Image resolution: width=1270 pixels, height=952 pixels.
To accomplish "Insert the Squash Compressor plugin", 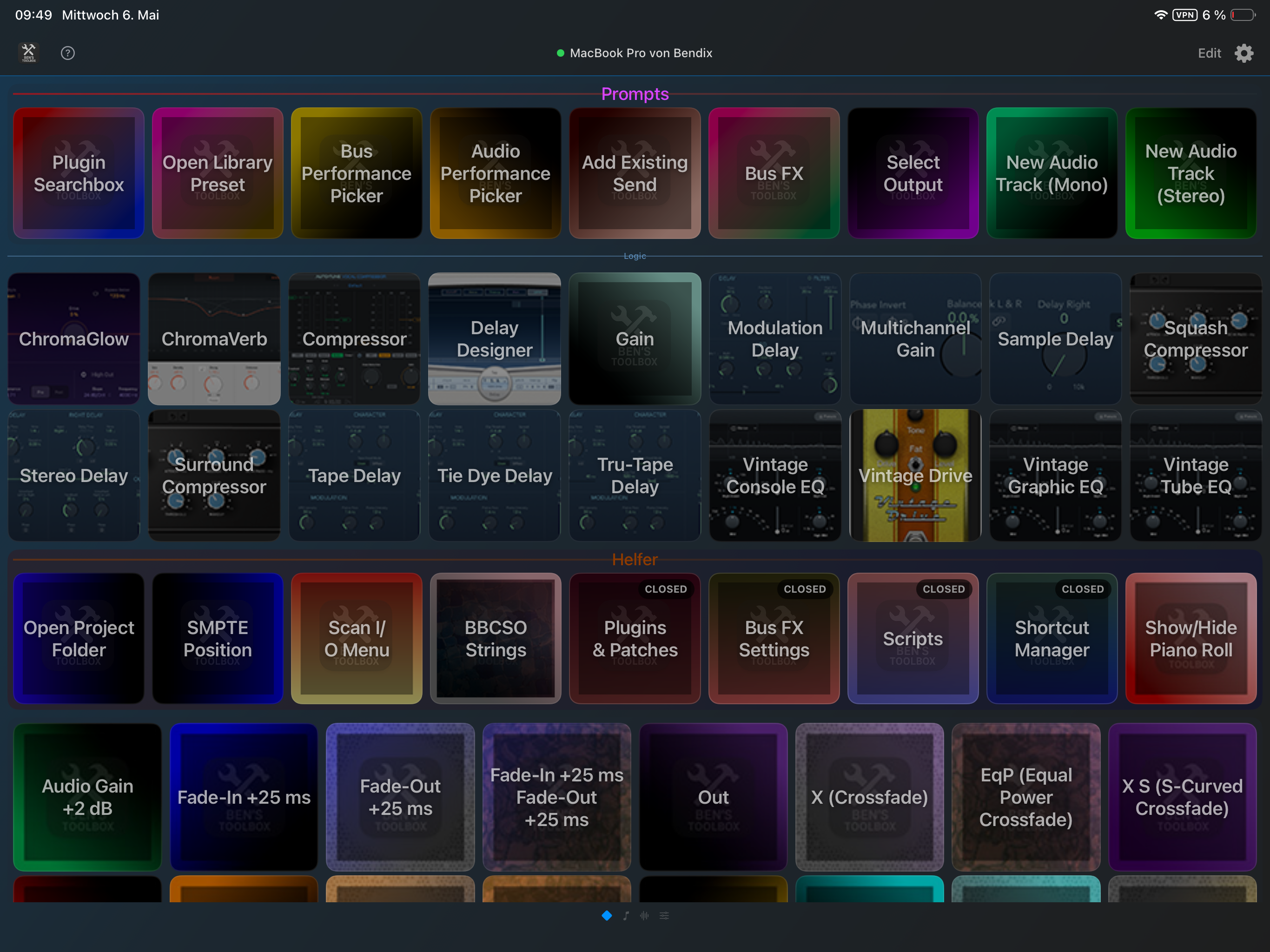I will tap(1195, 339).
